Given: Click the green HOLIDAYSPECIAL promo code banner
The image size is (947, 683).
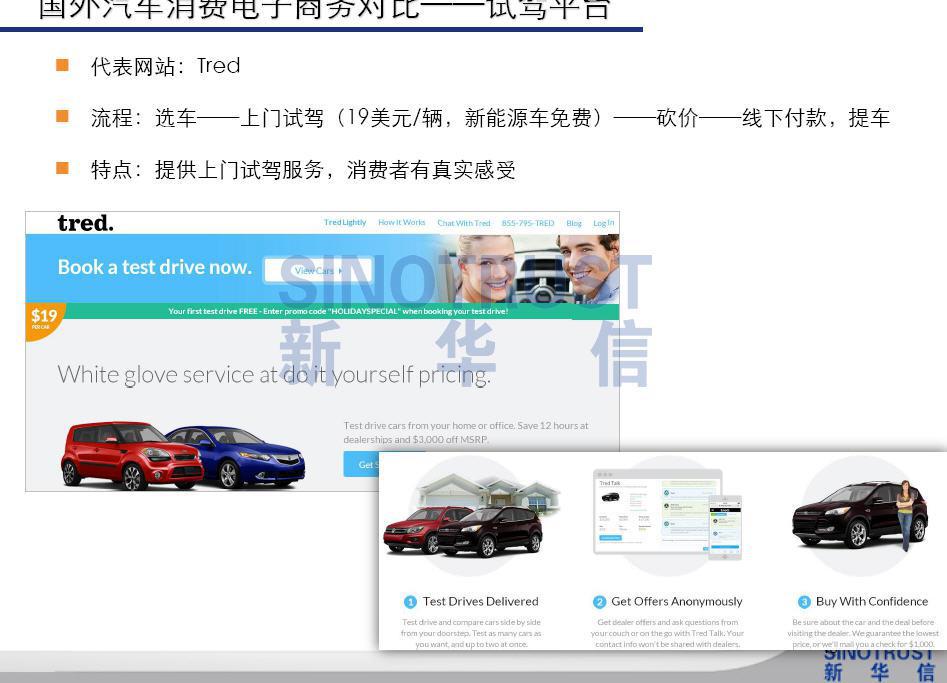Looking at the screenshot, I should [x=338, y=311].
